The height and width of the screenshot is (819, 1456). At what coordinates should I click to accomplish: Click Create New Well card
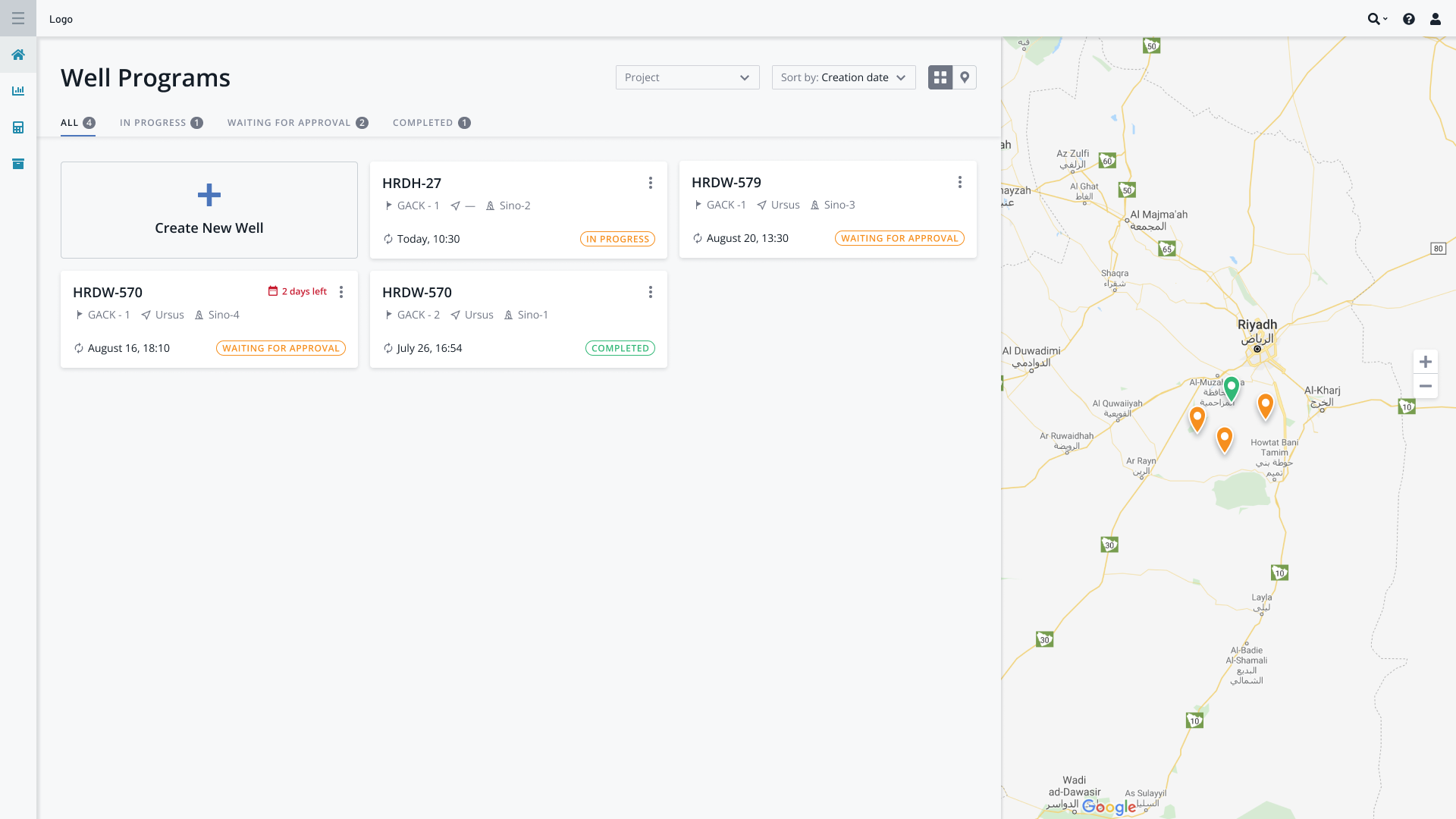209,210
